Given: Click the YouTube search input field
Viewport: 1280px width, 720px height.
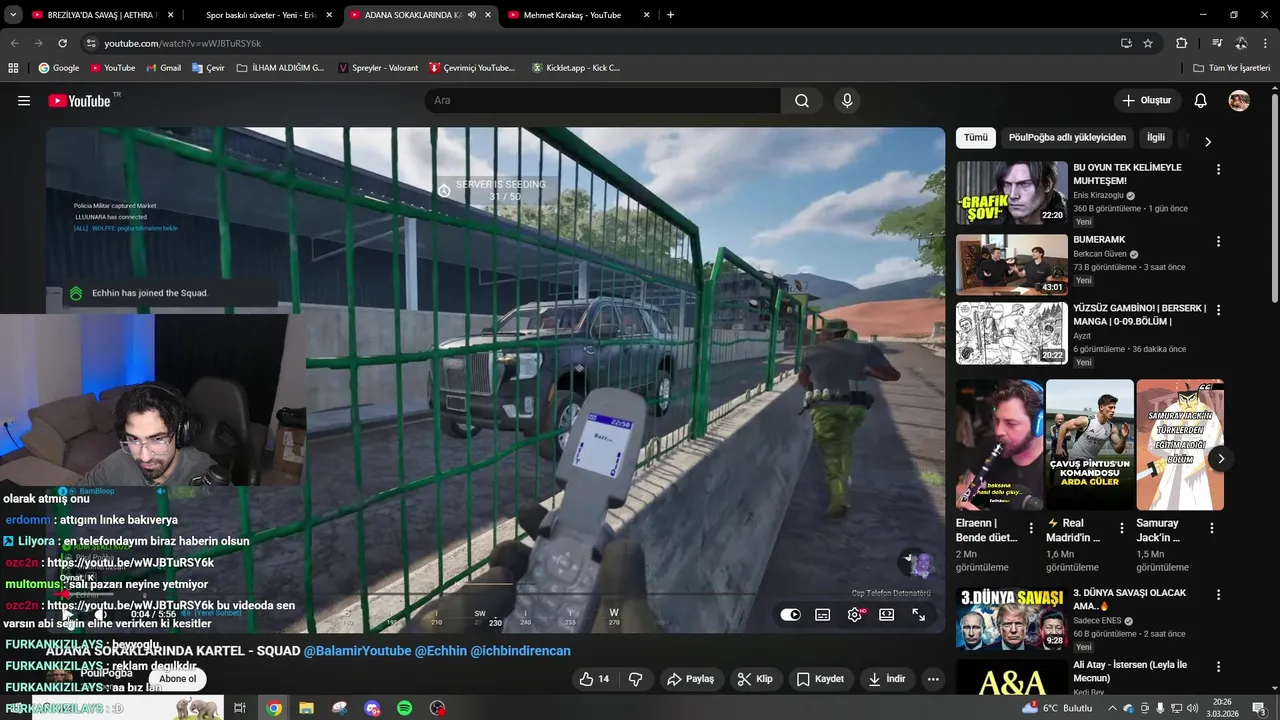Looking at the screenshot, I should [603, 101].
